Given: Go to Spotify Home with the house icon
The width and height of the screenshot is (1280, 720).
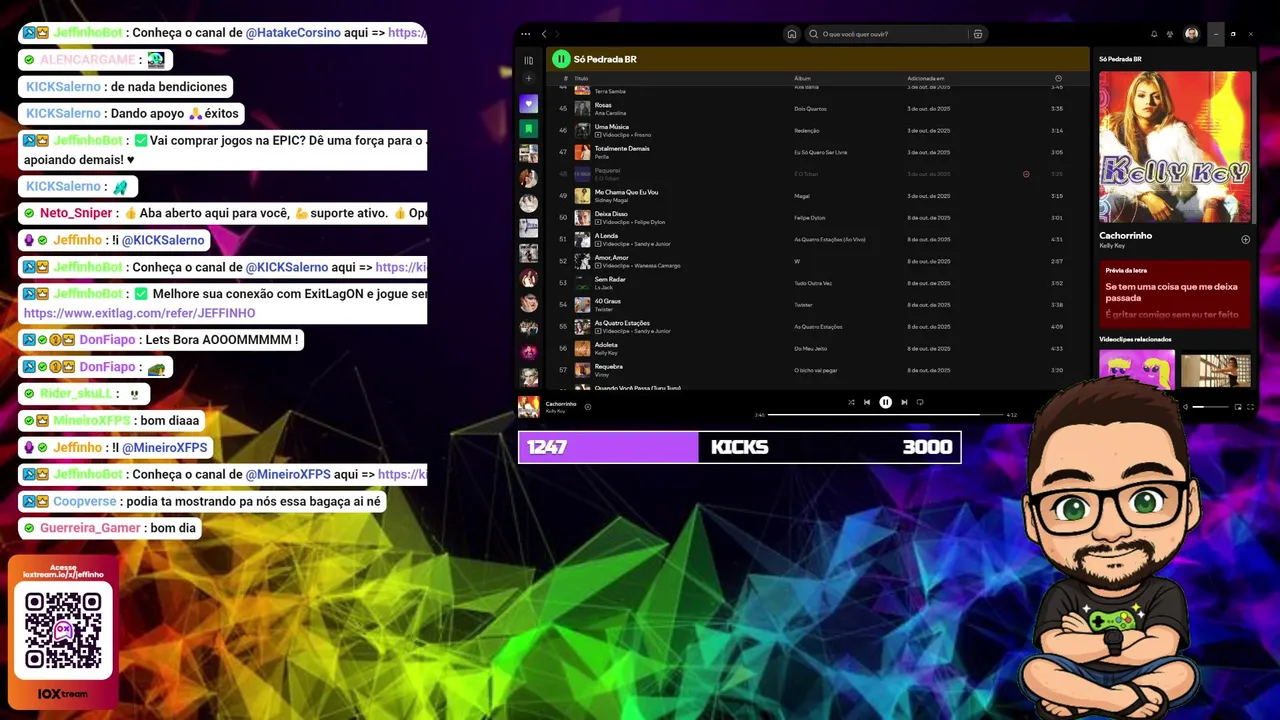Looking at the screenshot, I should 792,34.
